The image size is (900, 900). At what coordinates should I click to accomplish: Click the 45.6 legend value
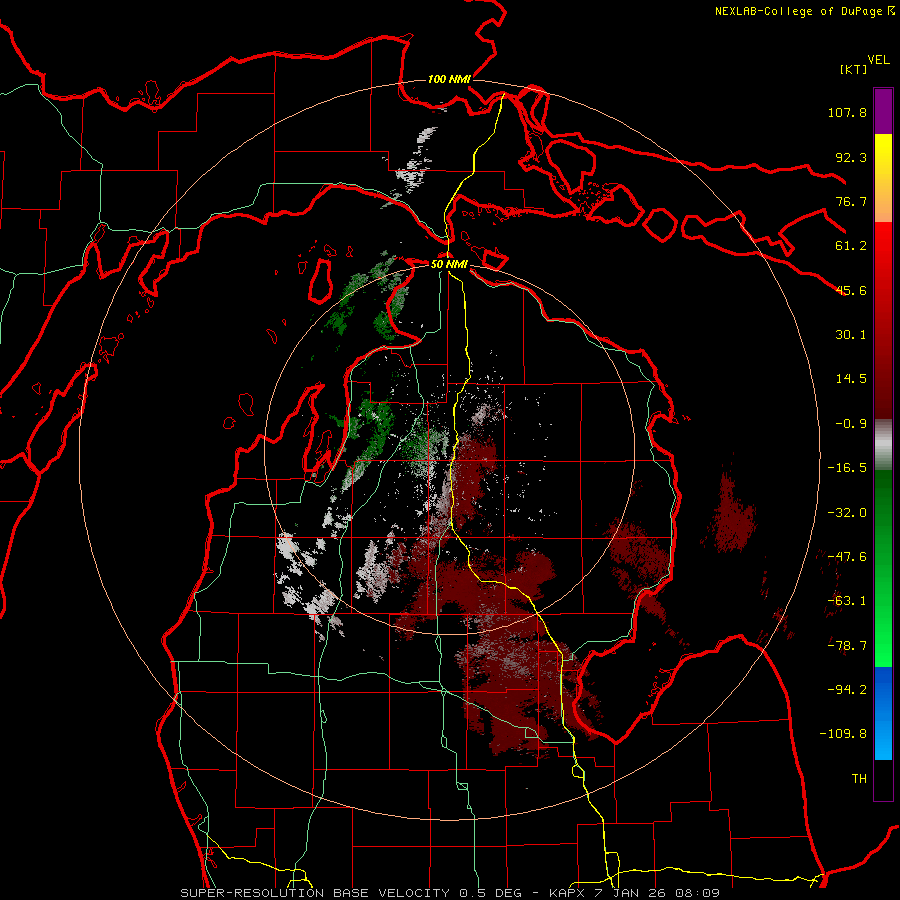coord(851,290)
